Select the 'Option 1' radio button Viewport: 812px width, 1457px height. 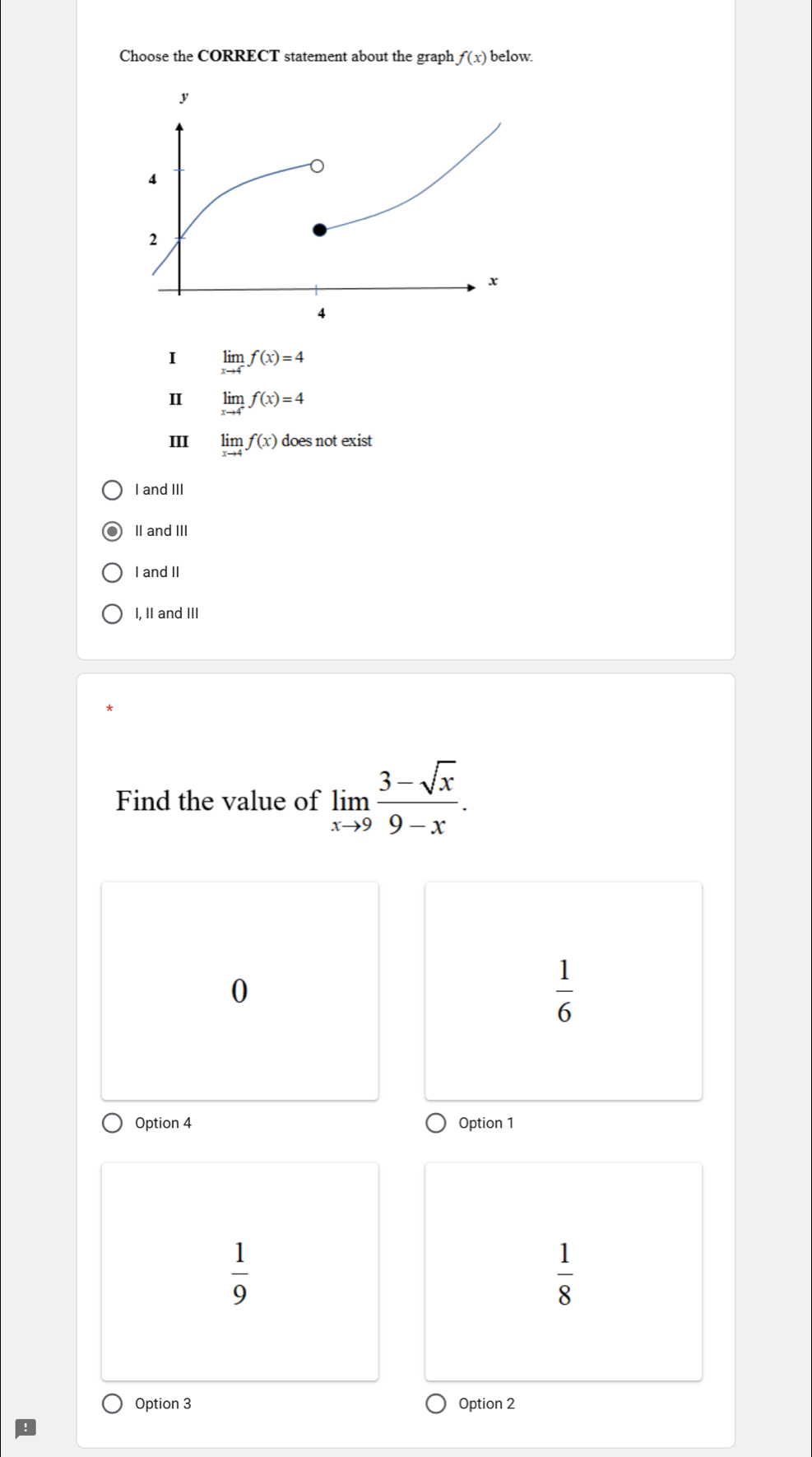(436, 1124)
